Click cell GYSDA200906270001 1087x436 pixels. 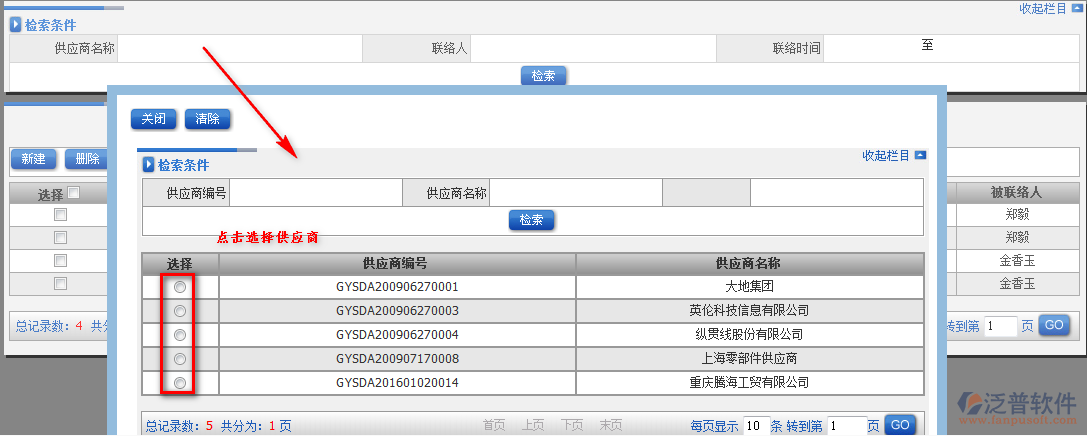(x=397, y=287)
